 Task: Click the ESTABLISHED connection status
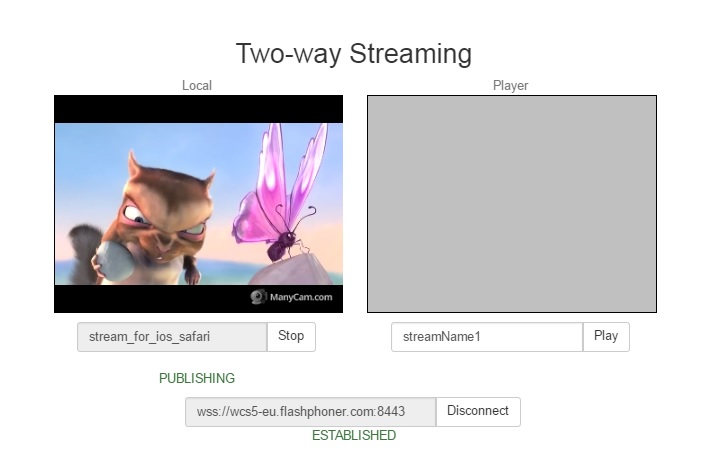[354, 435]
